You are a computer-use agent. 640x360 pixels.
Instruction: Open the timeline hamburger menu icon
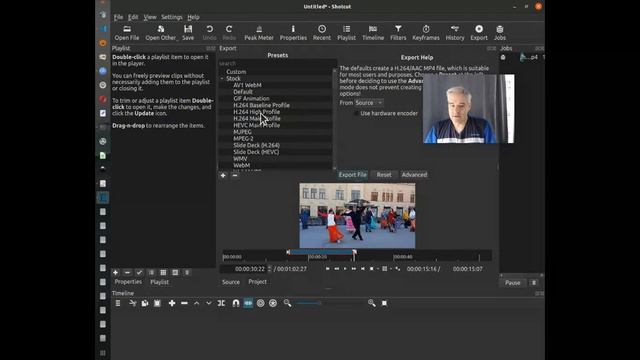[x=118, y=303]
